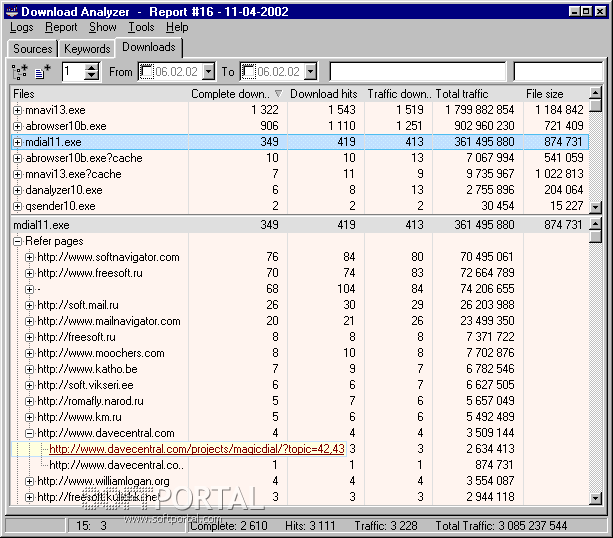Enable the To date checkbox
The width and height of the screenshot is (613, 538).
click(x=248, y=72)
